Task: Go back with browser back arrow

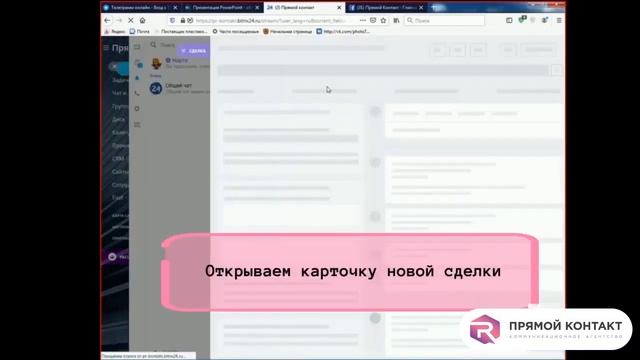Action: 107,20
